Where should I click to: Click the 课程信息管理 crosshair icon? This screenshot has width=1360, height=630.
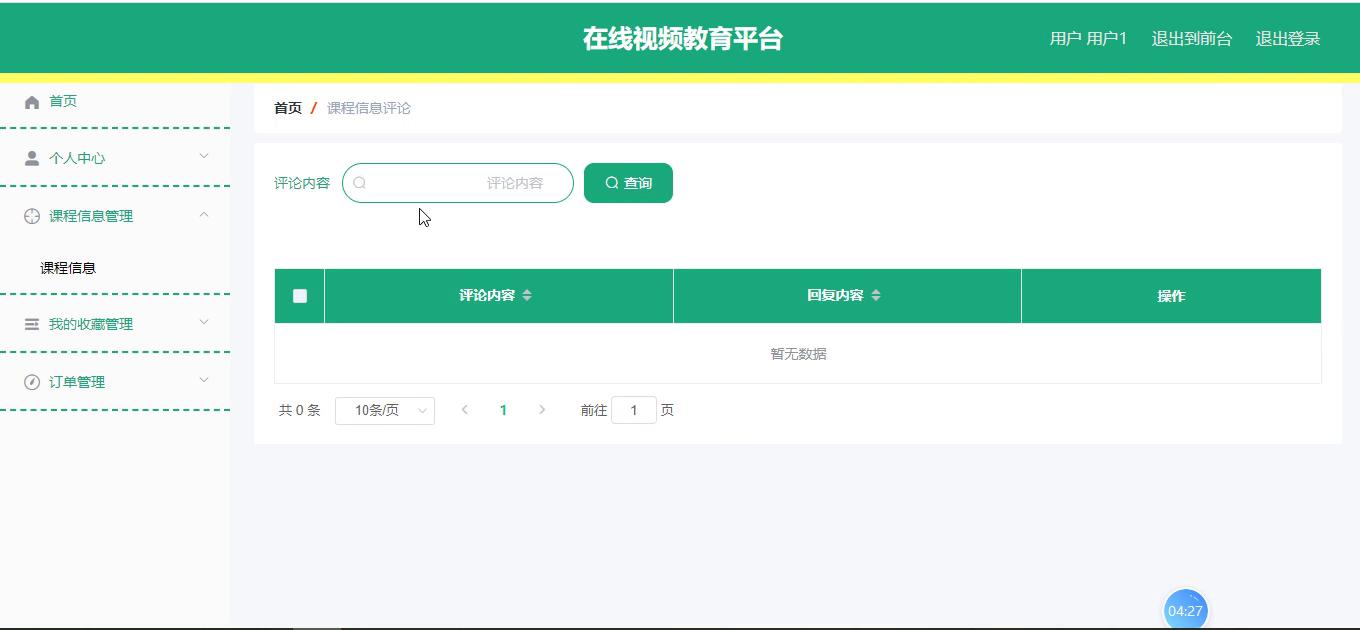(32, 216)
